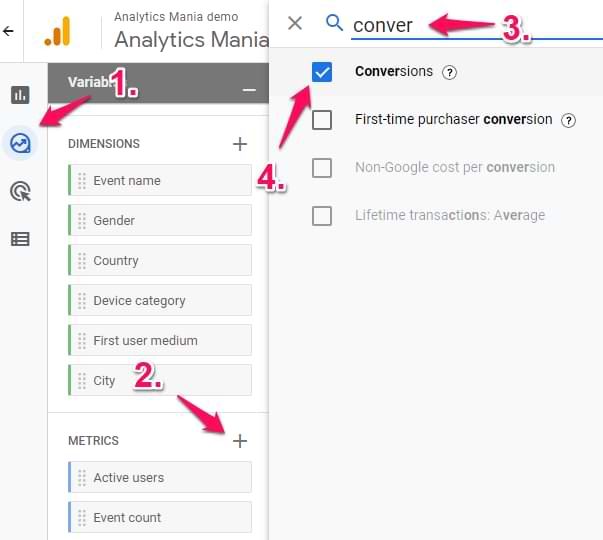603x540 pixels.
Task: Click the Google Analytics logo
Action: pos(58,31)
